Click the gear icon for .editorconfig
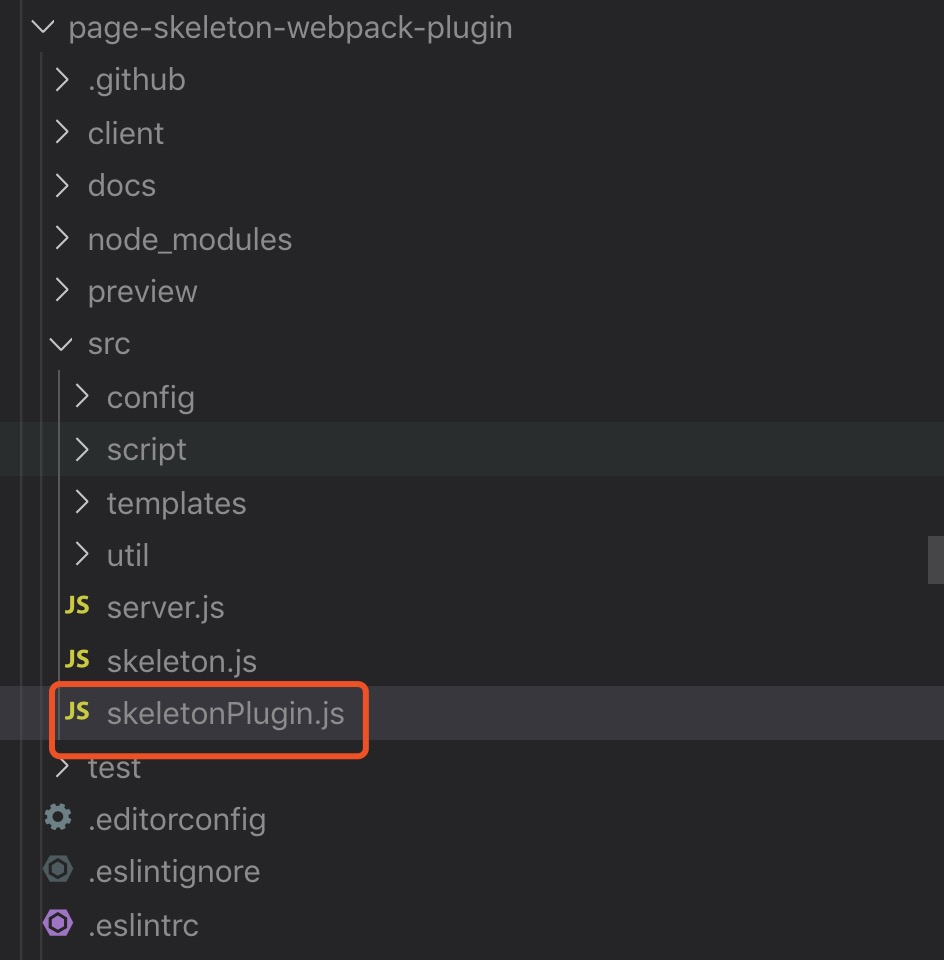The image size is (944, 960). coord(58,818)
